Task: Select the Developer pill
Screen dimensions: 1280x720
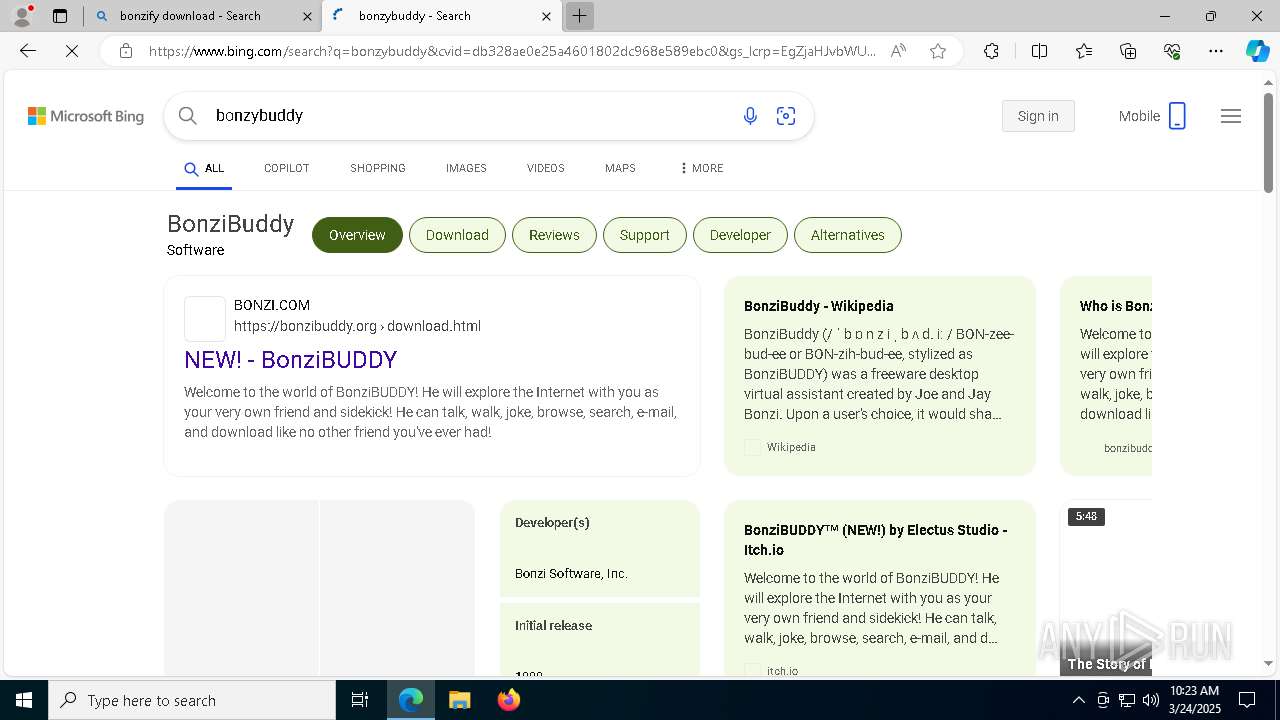Action: [740, 235]
